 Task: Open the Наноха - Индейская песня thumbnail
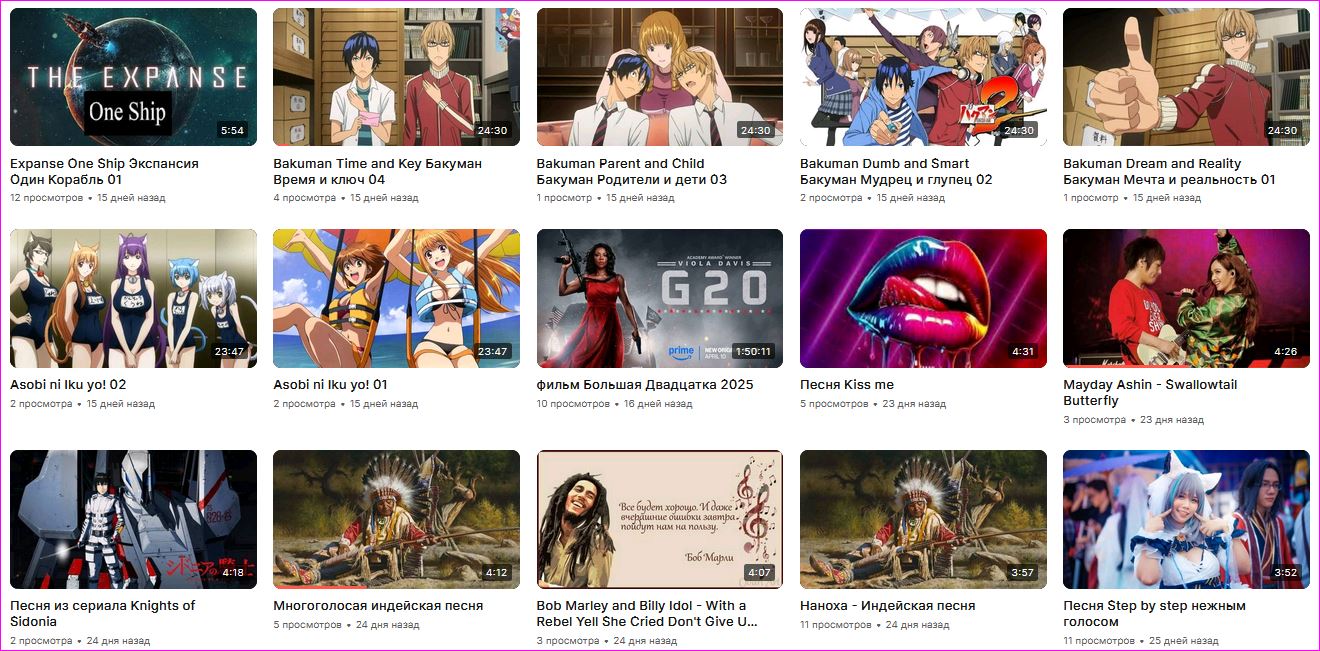click(x=923, y=519)
